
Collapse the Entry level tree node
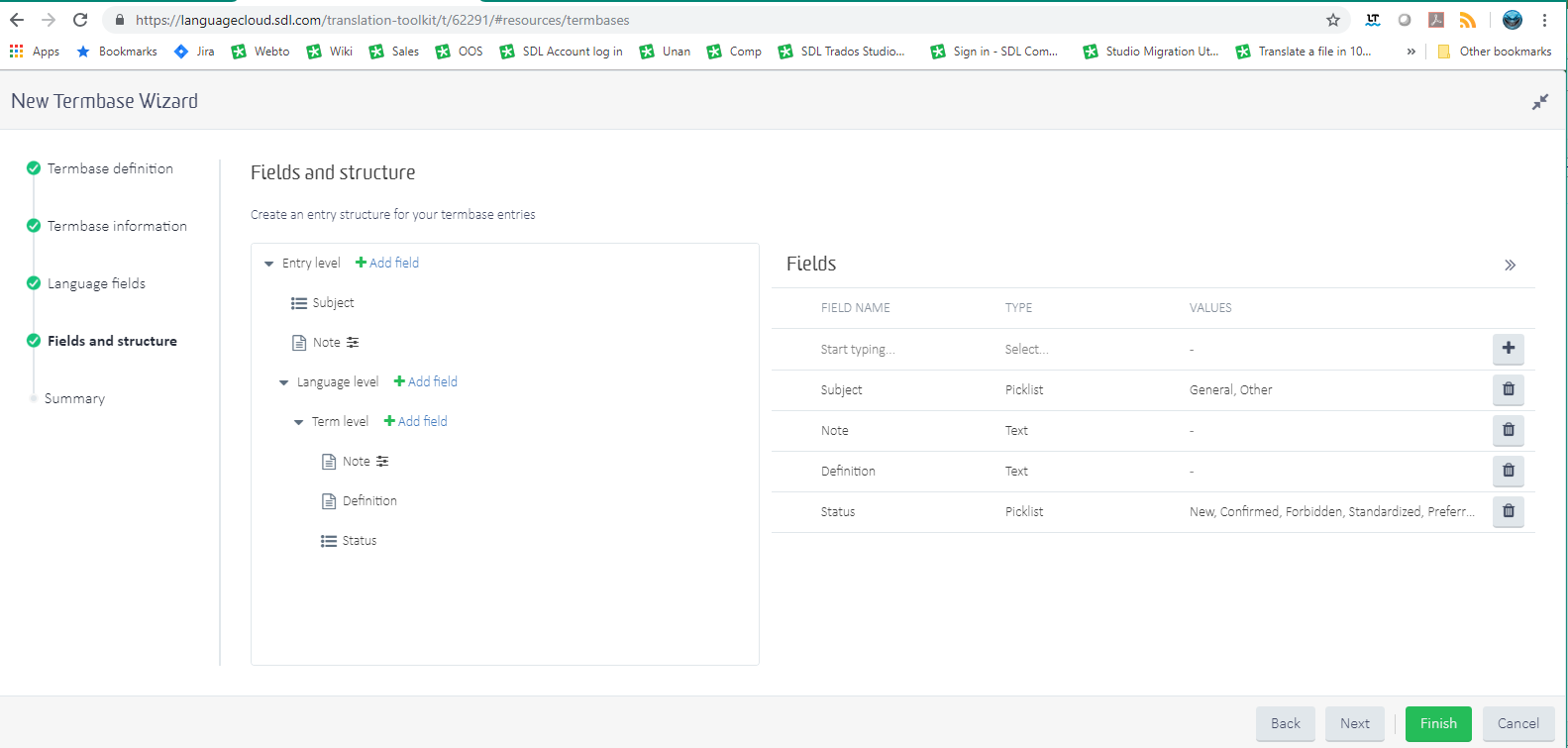pos(268,264)
